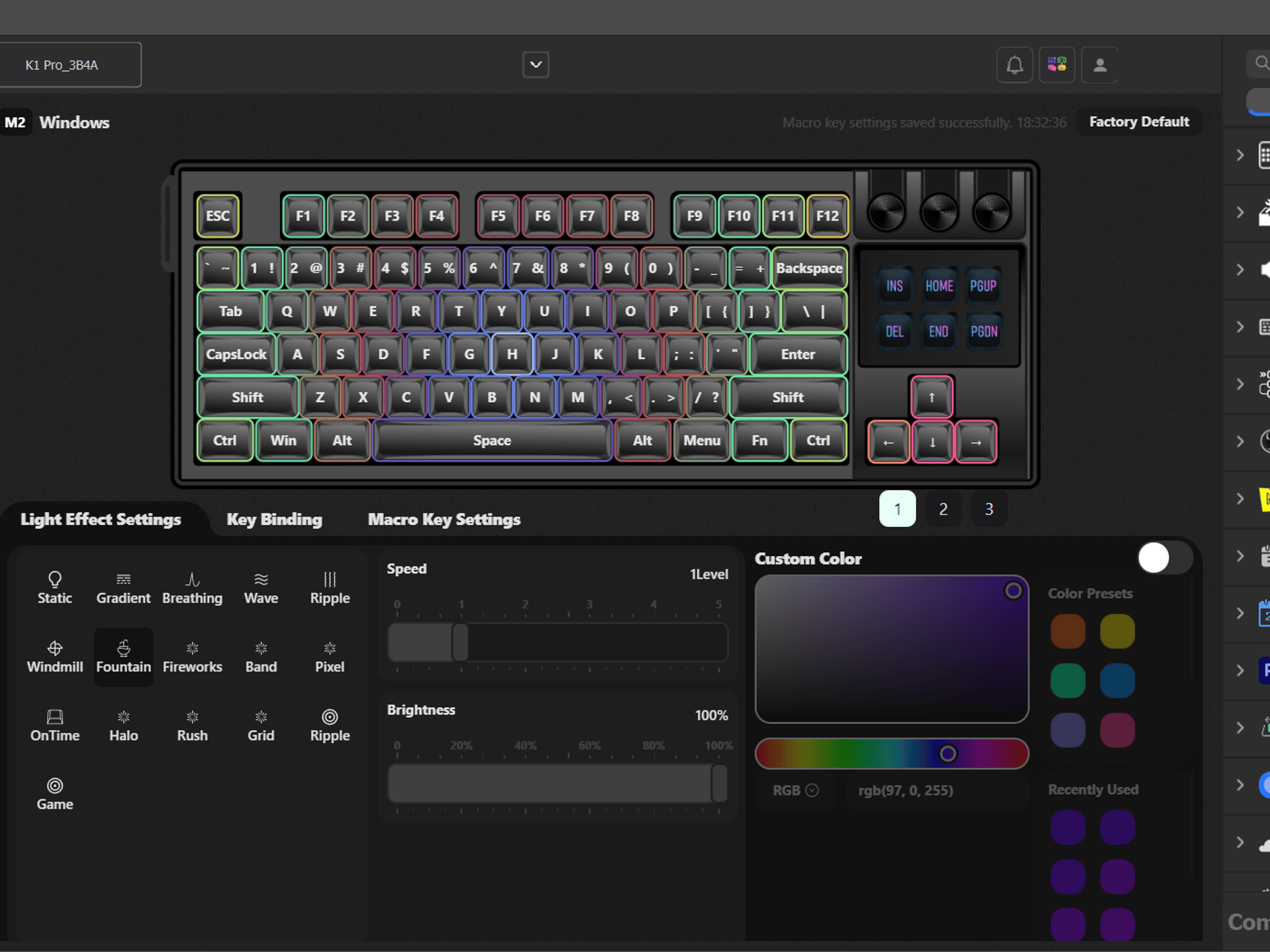Expand the seventh right sidebar chevron
1270x952 pixels.
point(1240,498)
